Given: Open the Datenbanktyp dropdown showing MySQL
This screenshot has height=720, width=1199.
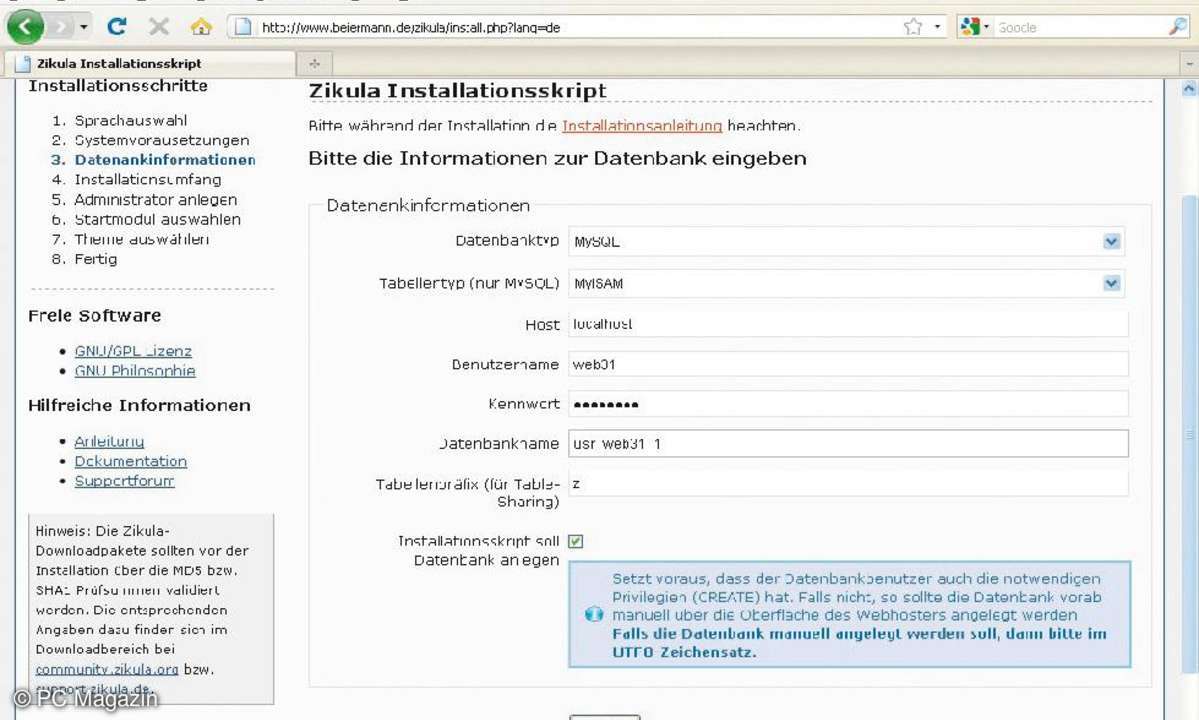Looking at the screenshot, I should (848, 242).
